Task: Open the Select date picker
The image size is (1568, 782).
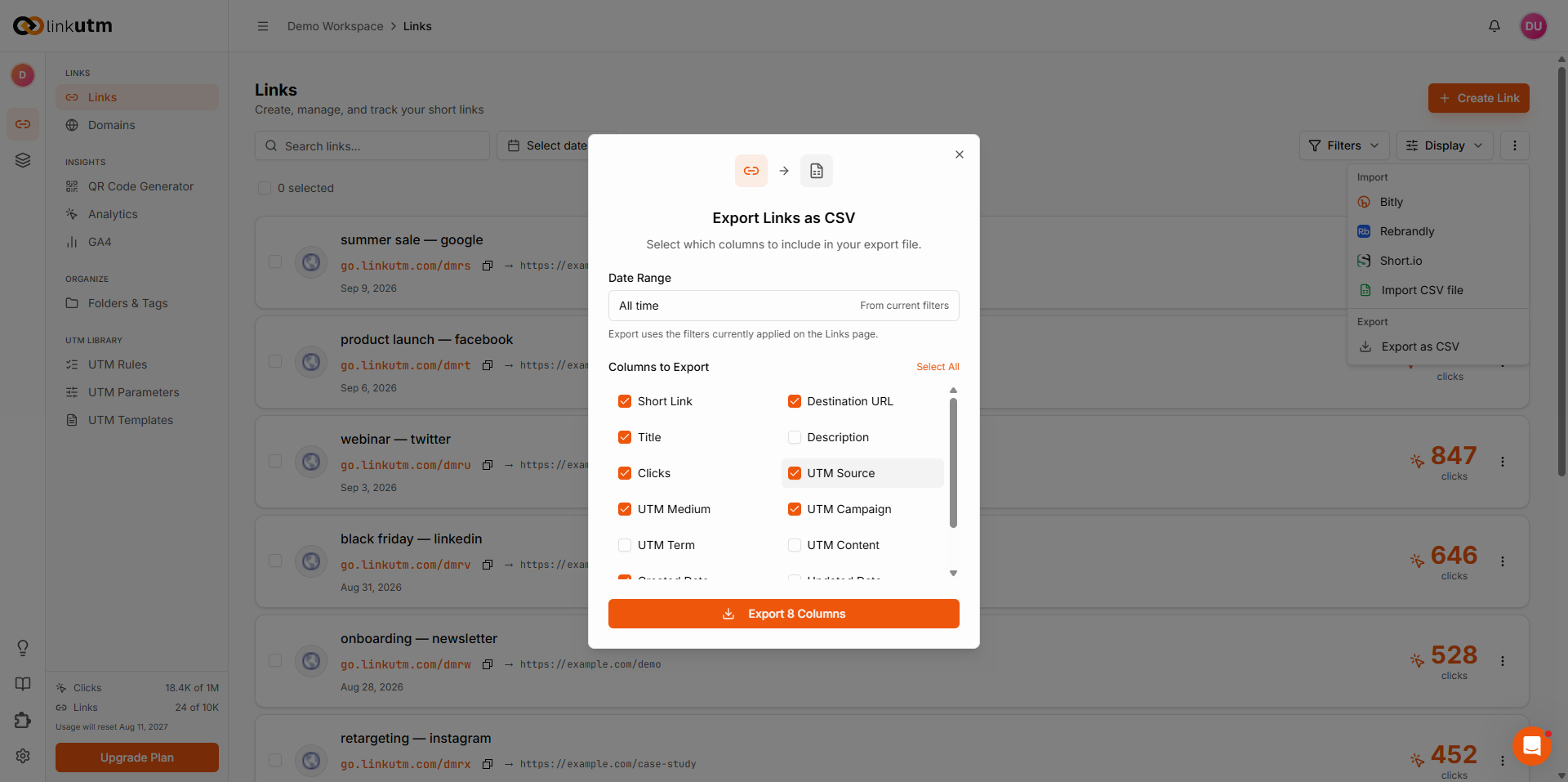Action: click(547, 145)
